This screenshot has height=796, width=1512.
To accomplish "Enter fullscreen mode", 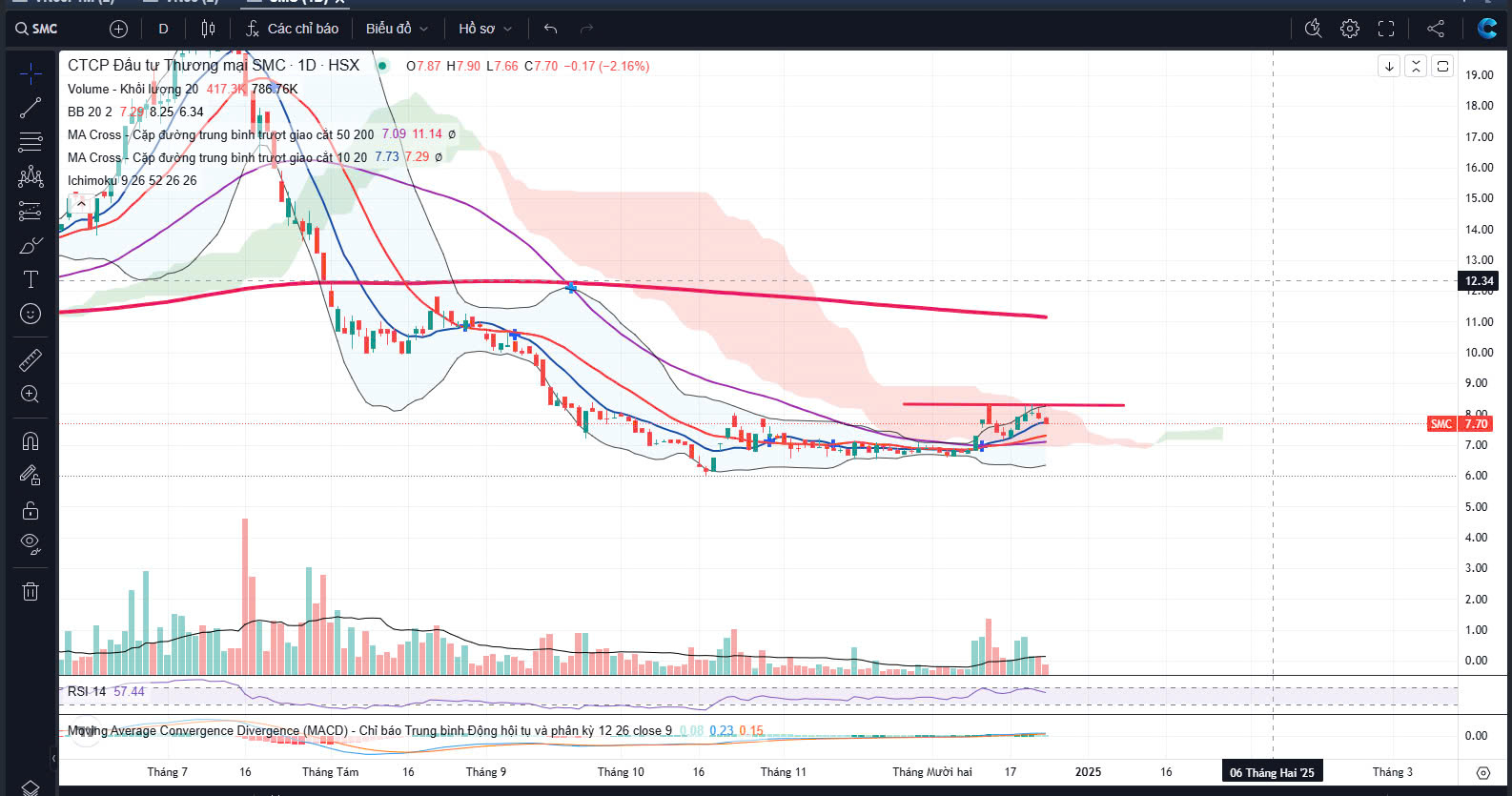I will 1386,29.
